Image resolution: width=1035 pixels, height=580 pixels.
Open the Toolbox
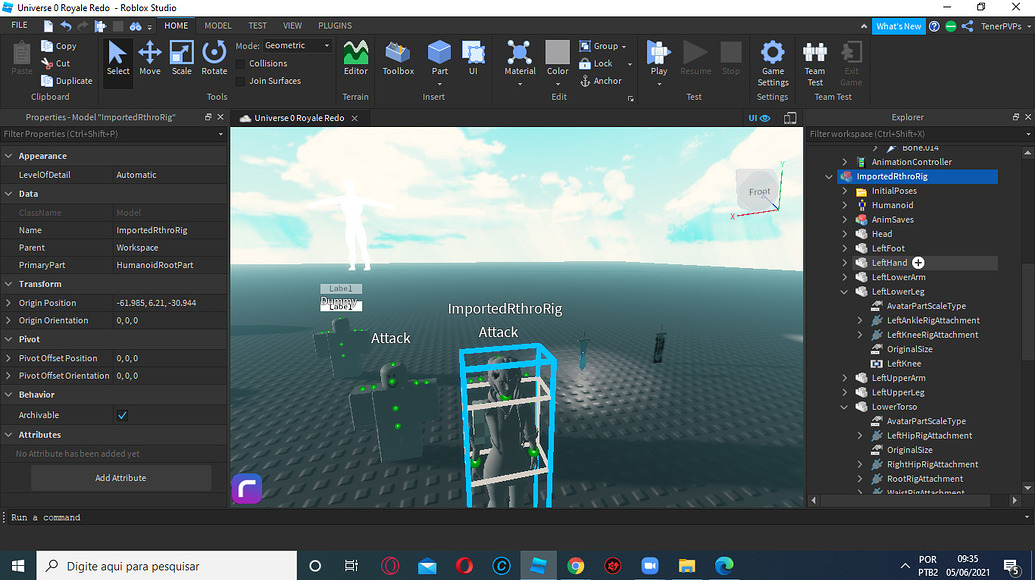point(397,60)
